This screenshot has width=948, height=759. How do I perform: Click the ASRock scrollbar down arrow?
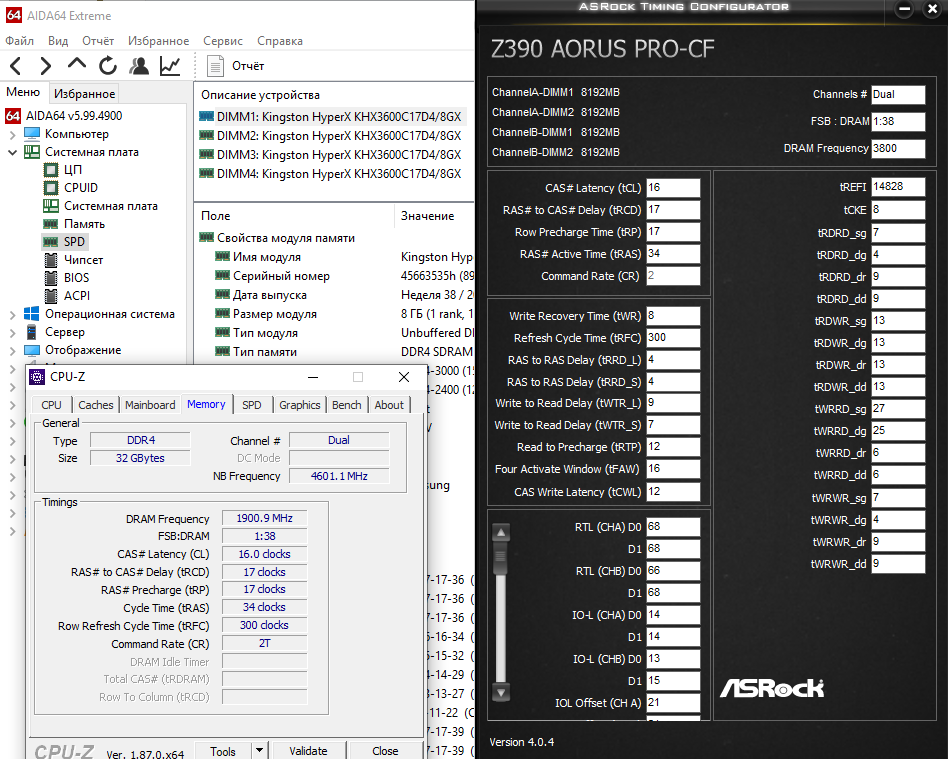pos(501,692)
